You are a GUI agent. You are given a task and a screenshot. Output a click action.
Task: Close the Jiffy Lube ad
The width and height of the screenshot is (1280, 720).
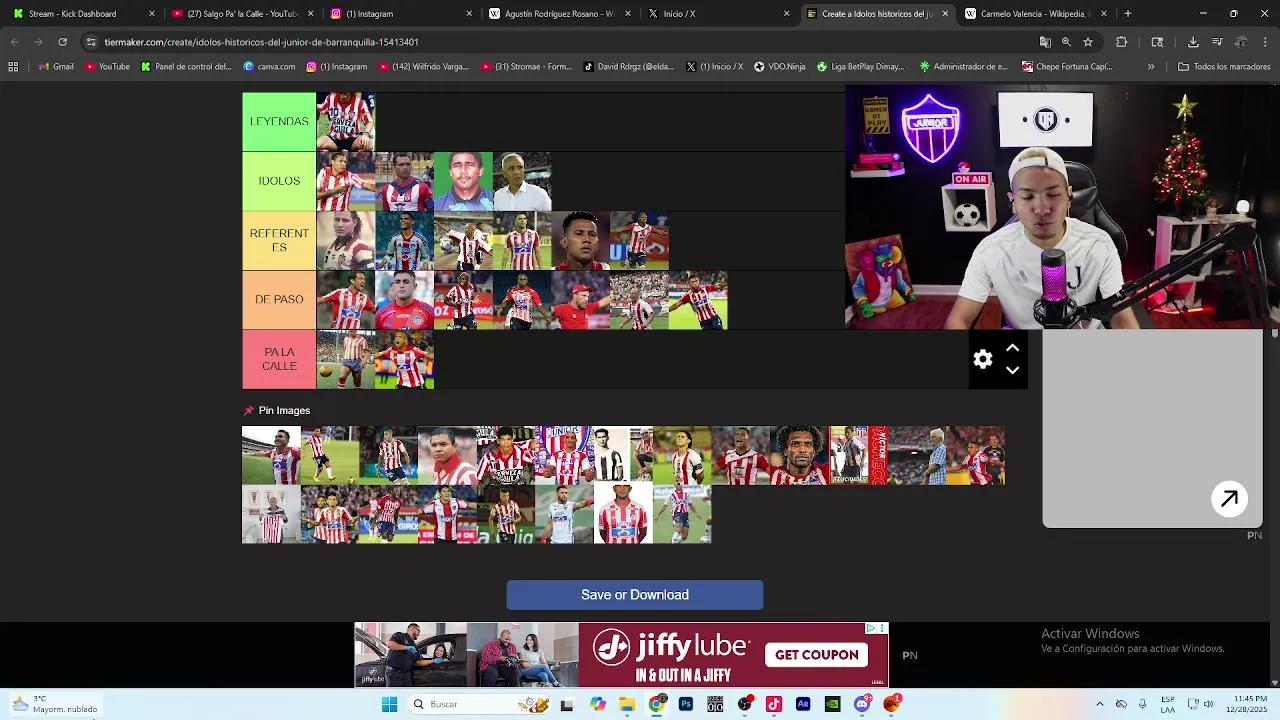tap(882, 629)
